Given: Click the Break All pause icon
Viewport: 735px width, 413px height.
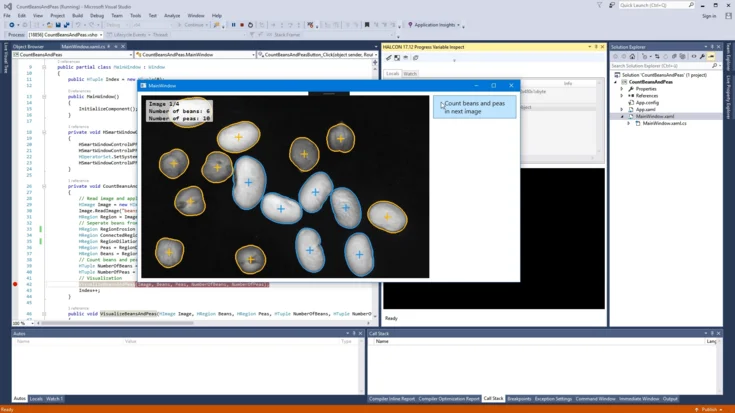Looking at the screenshot, I should [233, 25].
